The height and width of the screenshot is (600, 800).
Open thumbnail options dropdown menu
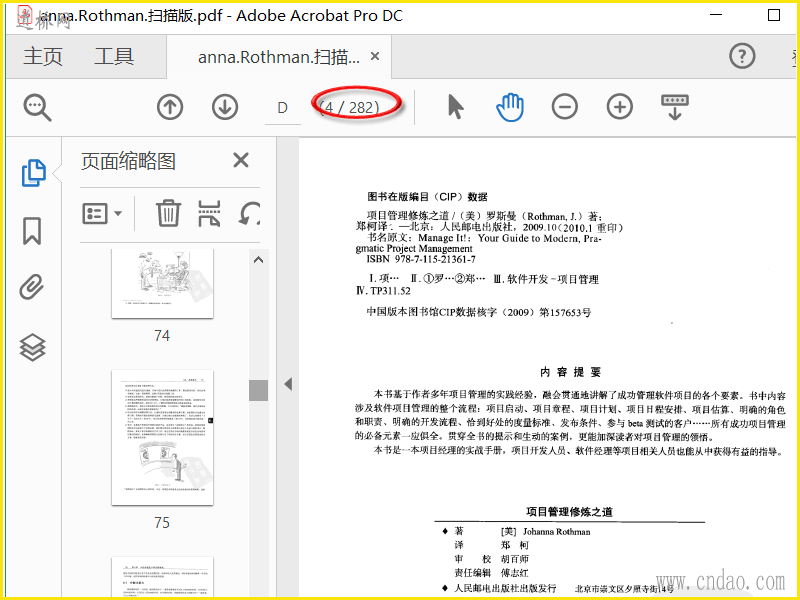[102, 213]
